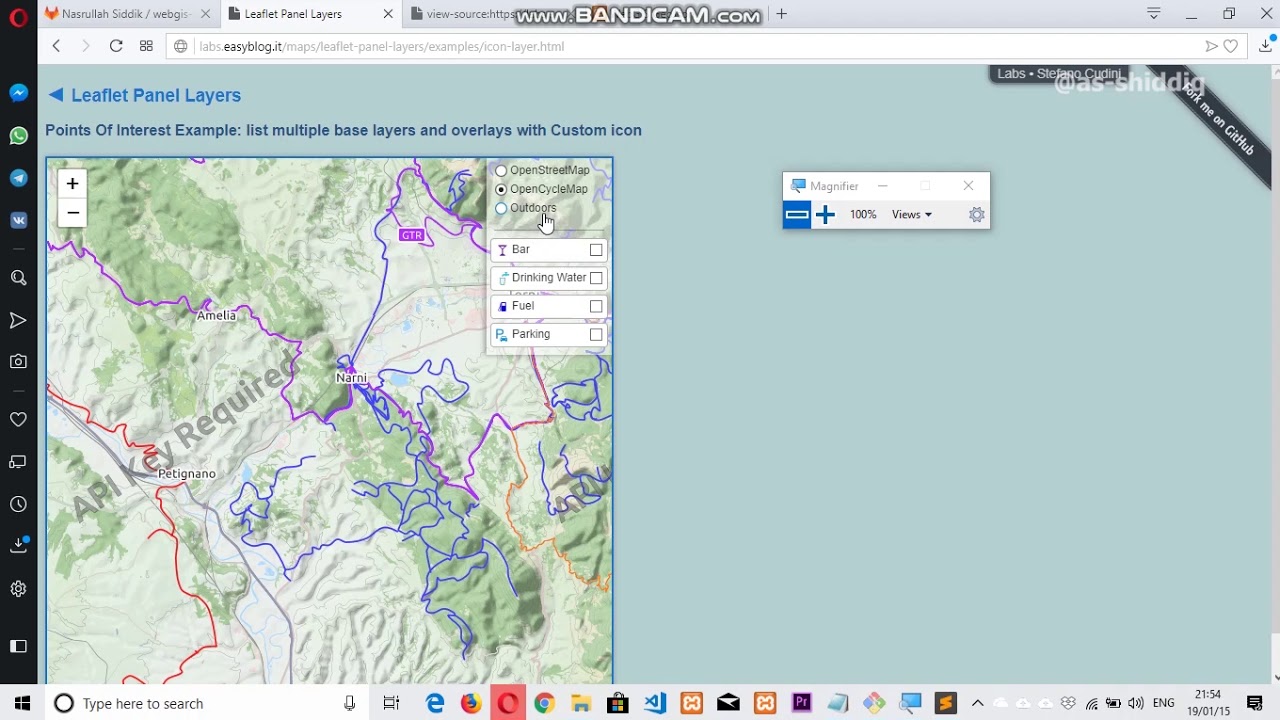
Task: Click the Narni town label on map
Action: (x=351, y=378)
